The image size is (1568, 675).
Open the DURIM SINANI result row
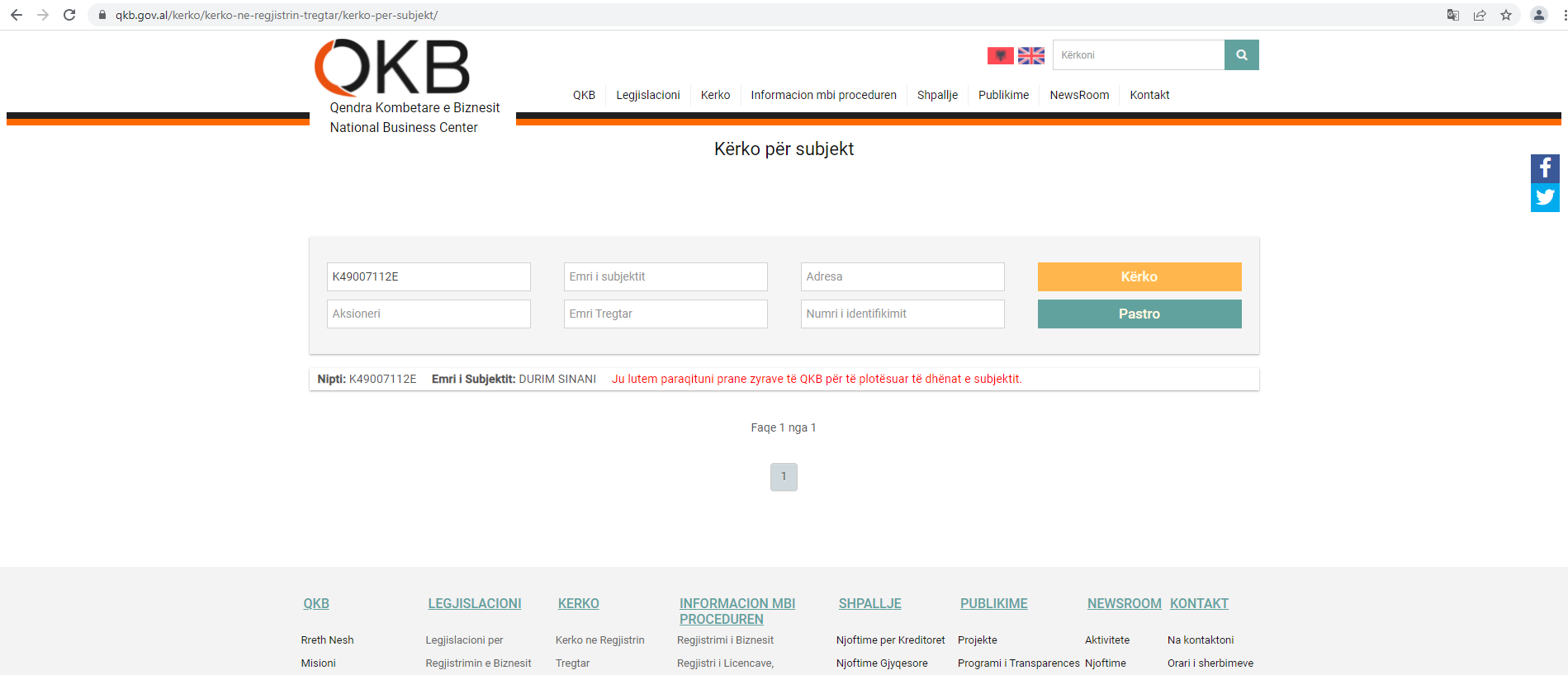coord(557,379)
